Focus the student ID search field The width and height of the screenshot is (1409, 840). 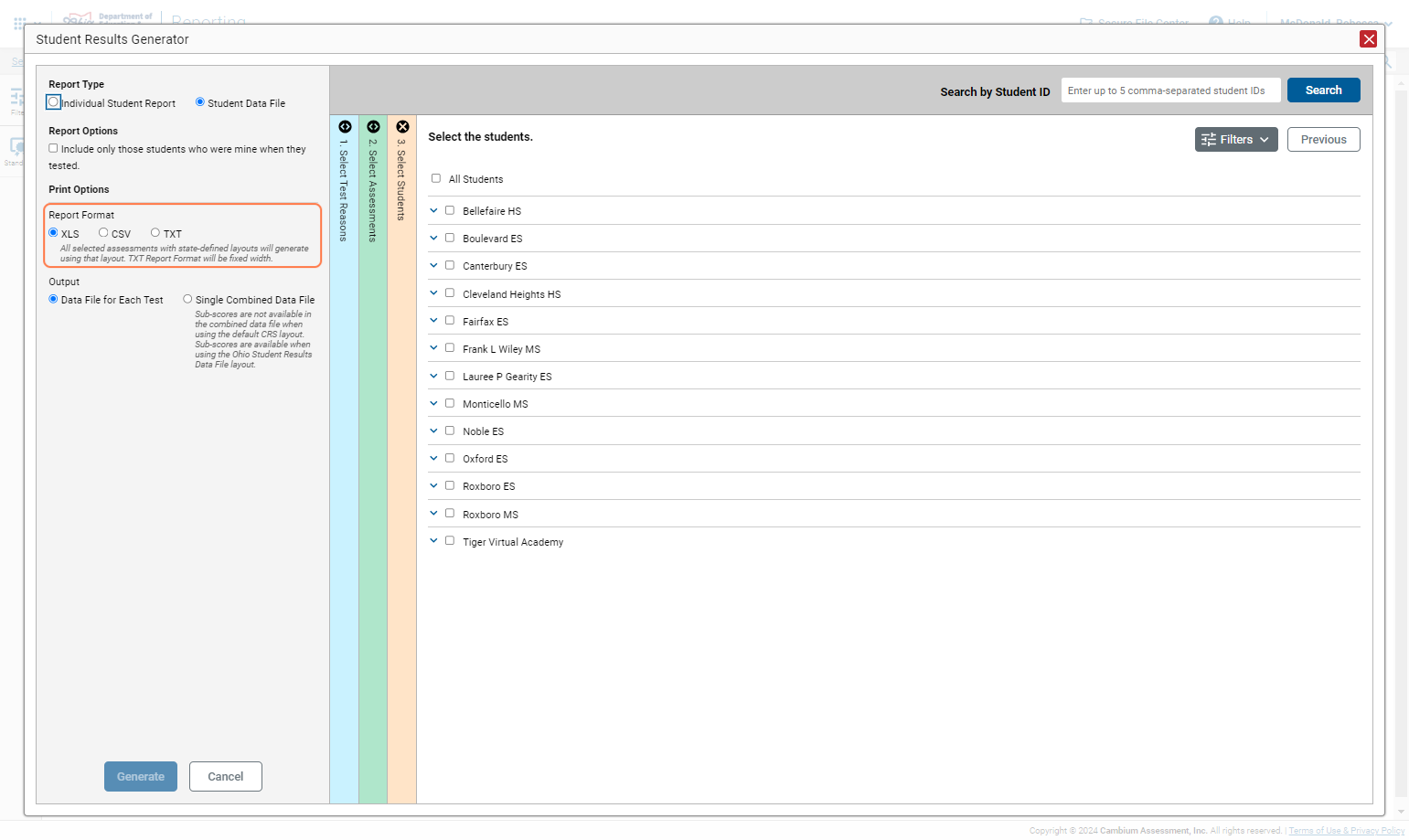coord(1170,90)
